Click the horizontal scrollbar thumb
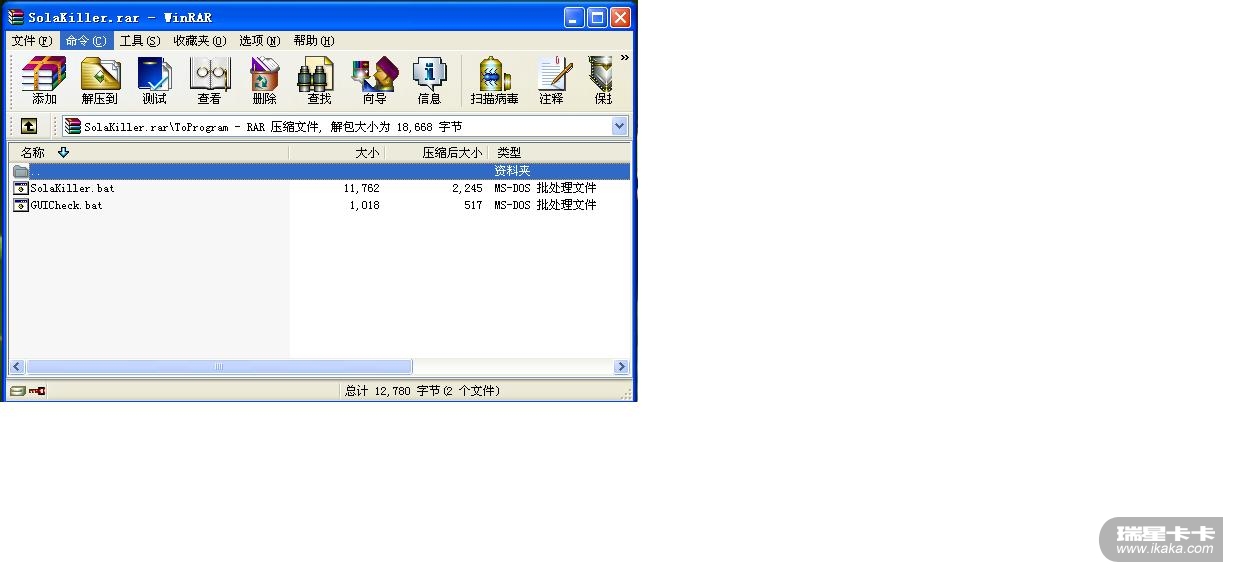This screenshot has height=568, width=1236. point(219,367)
